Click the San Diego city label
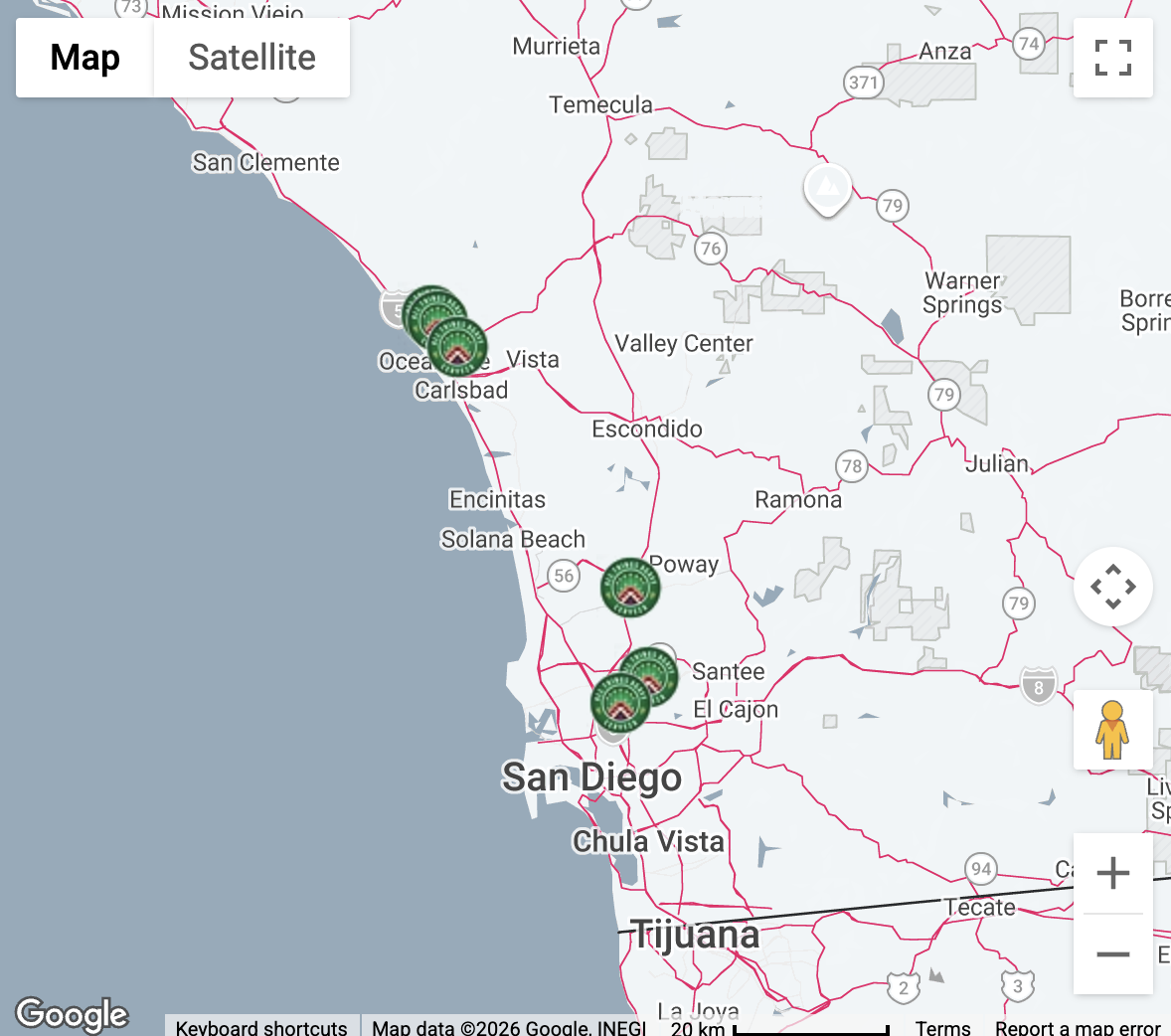This screenshot has height=1036, width=1171. (591, 777)
